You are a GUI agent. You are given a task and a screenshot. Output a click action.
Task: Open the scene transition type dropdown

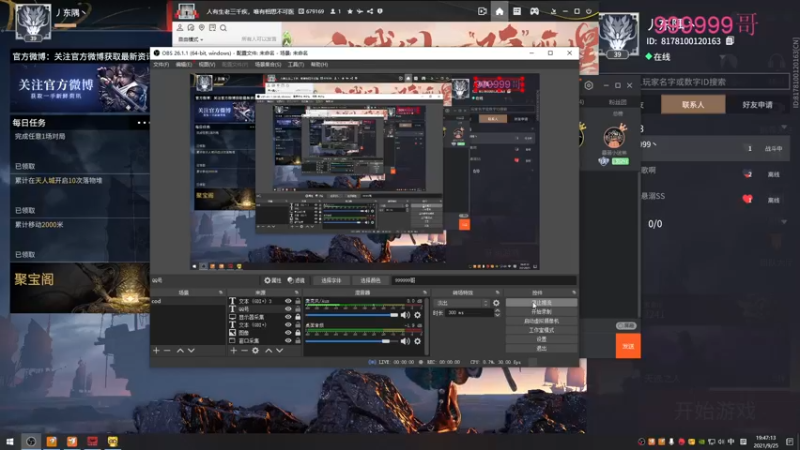(x=461, y=303)
